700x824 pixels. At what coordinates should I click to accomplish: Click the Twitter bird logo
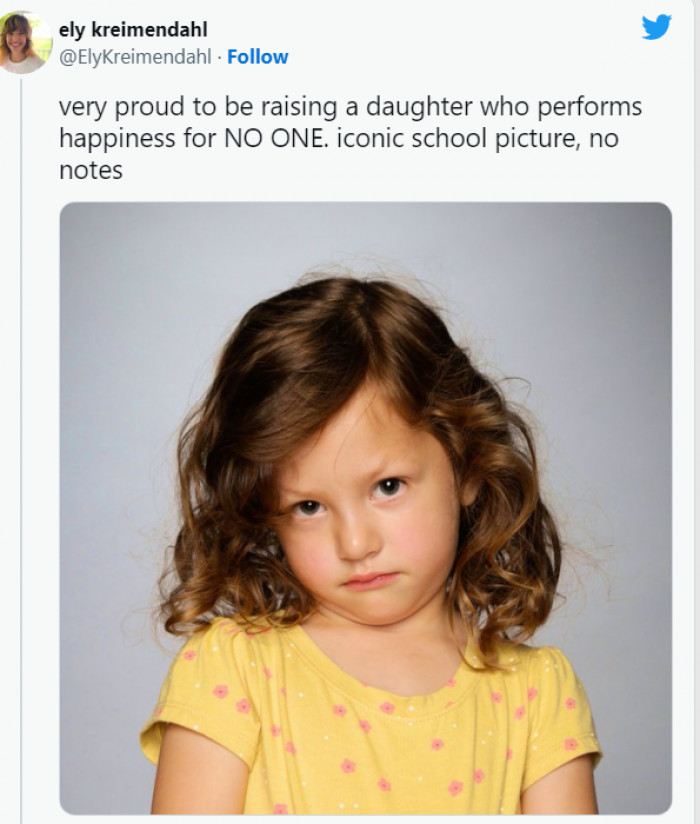point(656,27)
